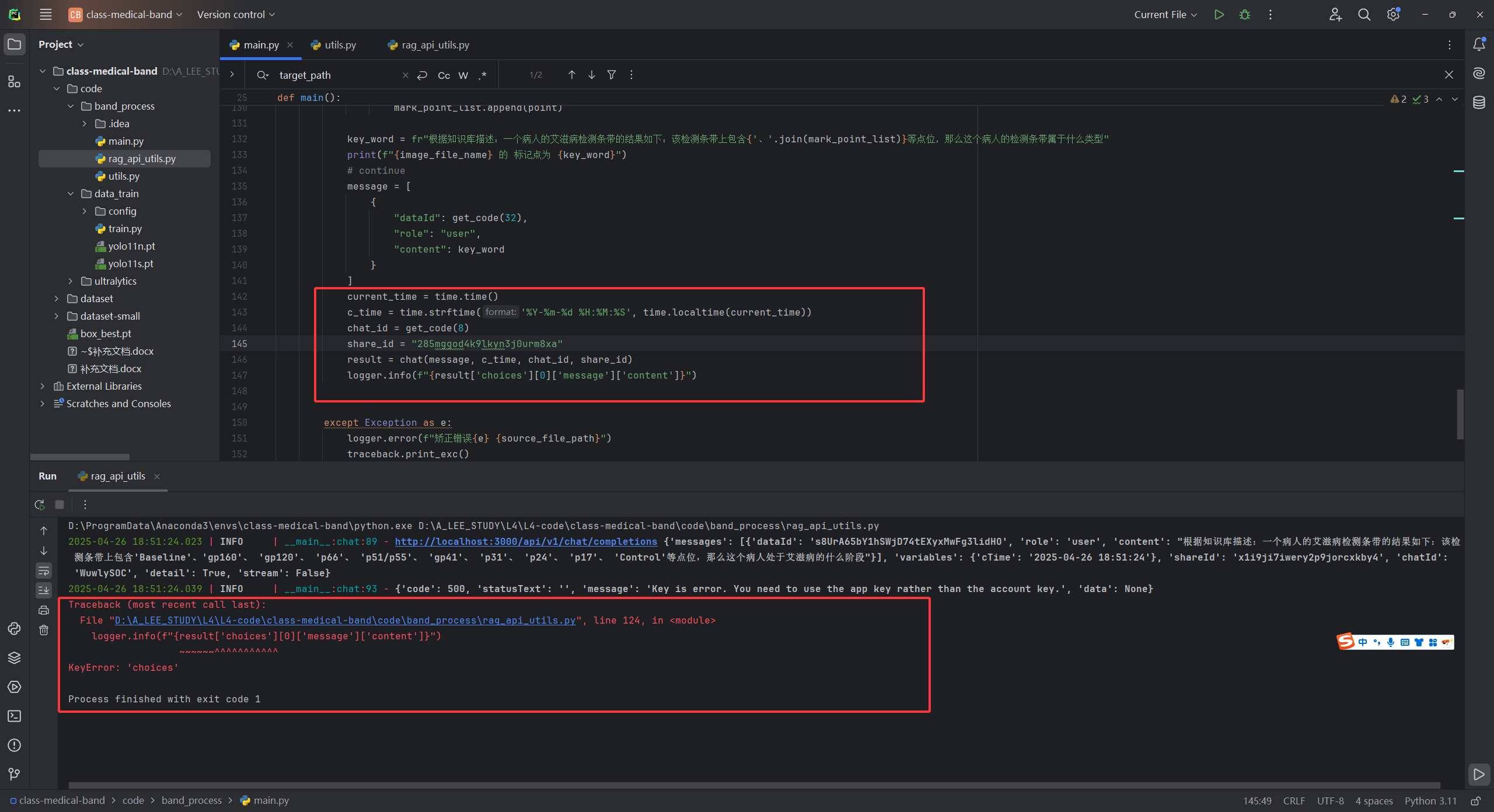Enable Regex search option
Screen dimensions: 1494x812
483,75
